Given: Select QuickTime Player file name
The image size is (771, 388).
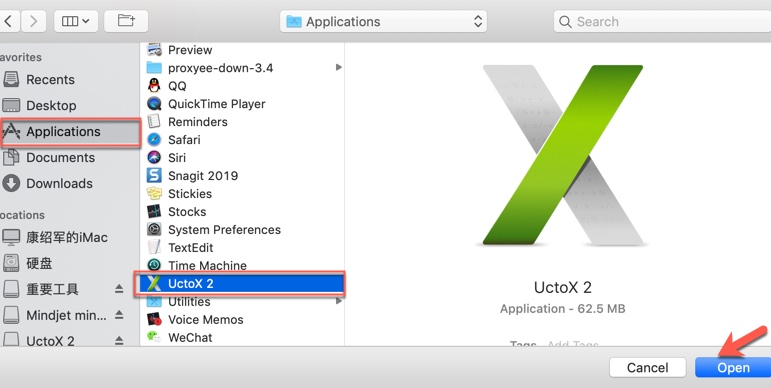Looking at the screenshot, I should (217, 104).
